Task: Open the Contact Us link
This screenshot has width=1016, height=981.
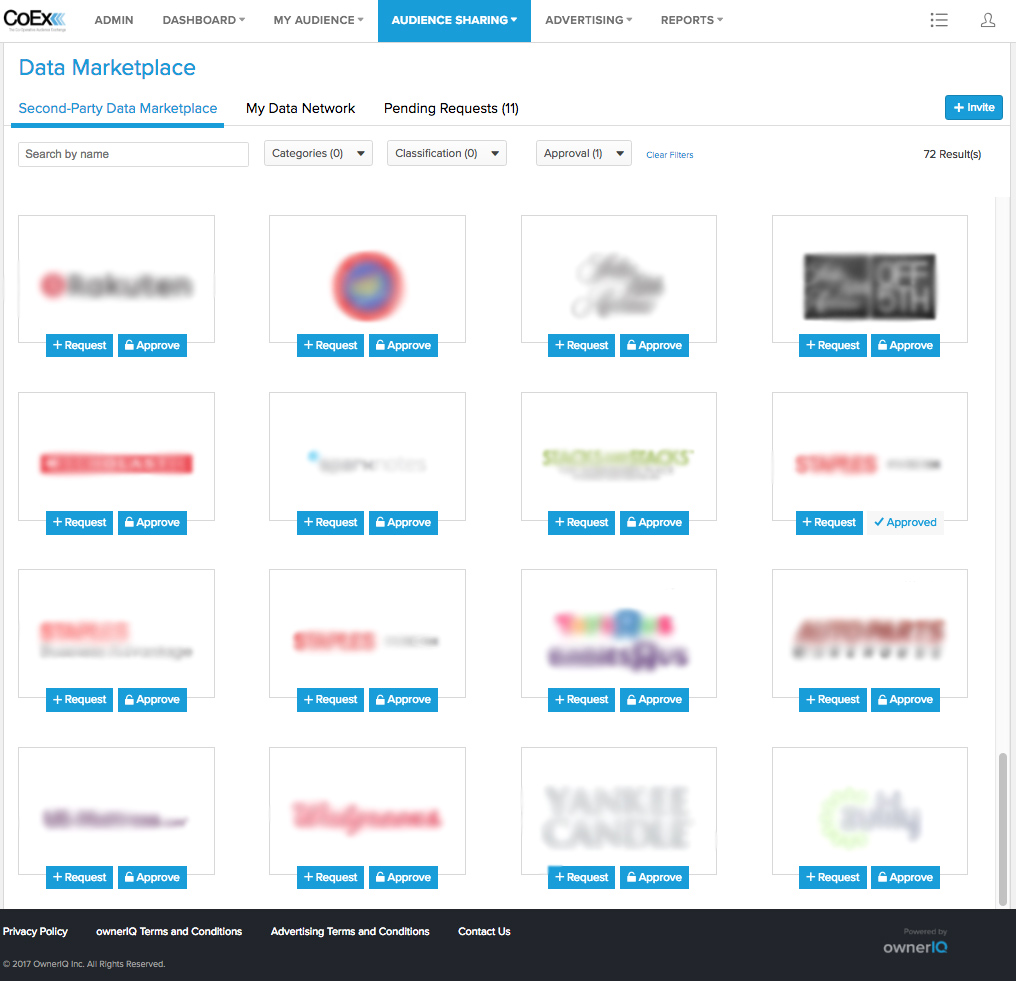Action: click(484, 931)
